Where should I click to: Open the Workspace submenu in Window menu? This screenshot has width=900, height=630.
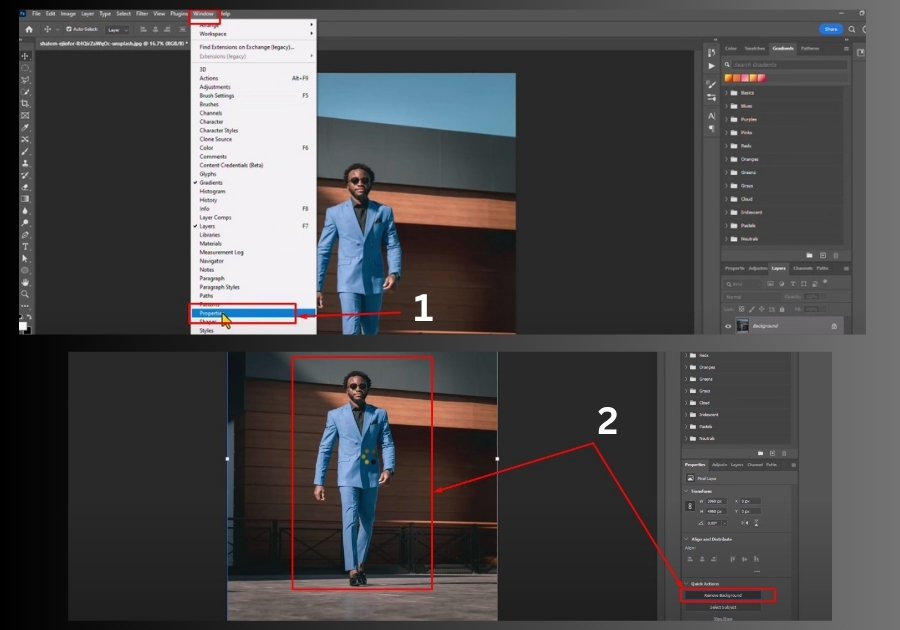pos(253,34)
